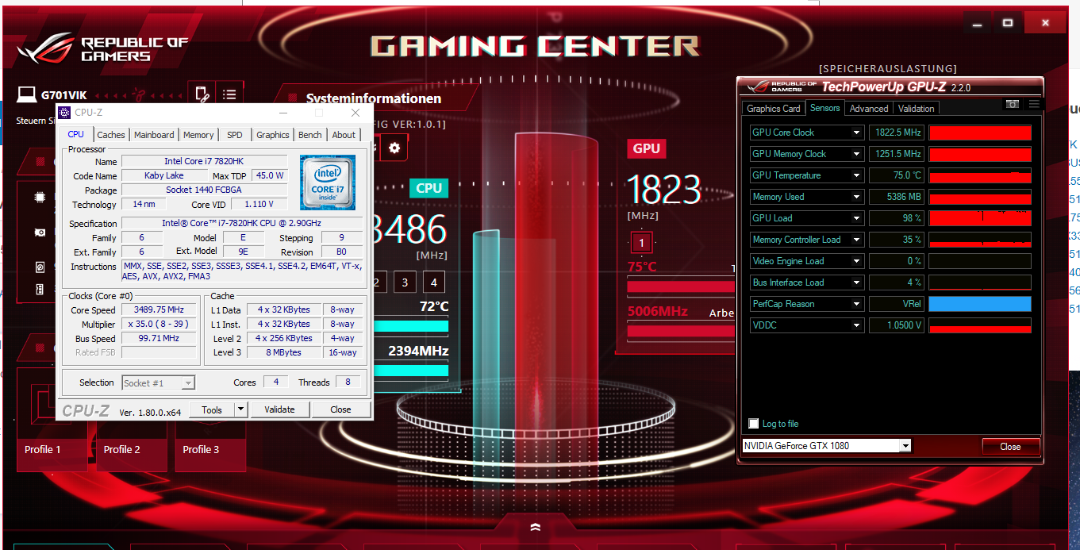Switch to the Caches tab in CPU-Z
Screen dimensions: 1080x550
click(110, 135)
